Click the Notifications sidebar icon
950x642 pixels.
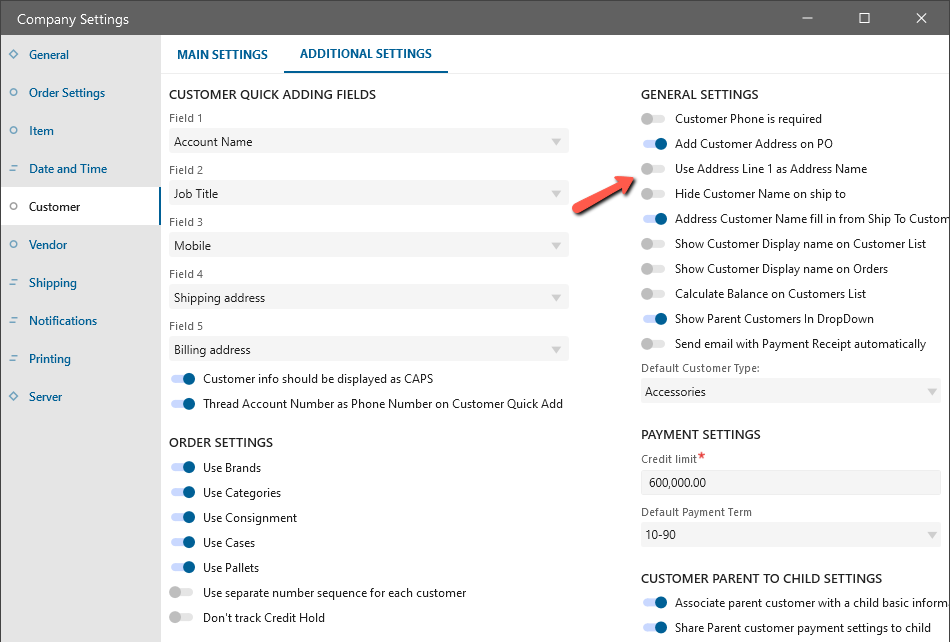[x=13, y=321]
